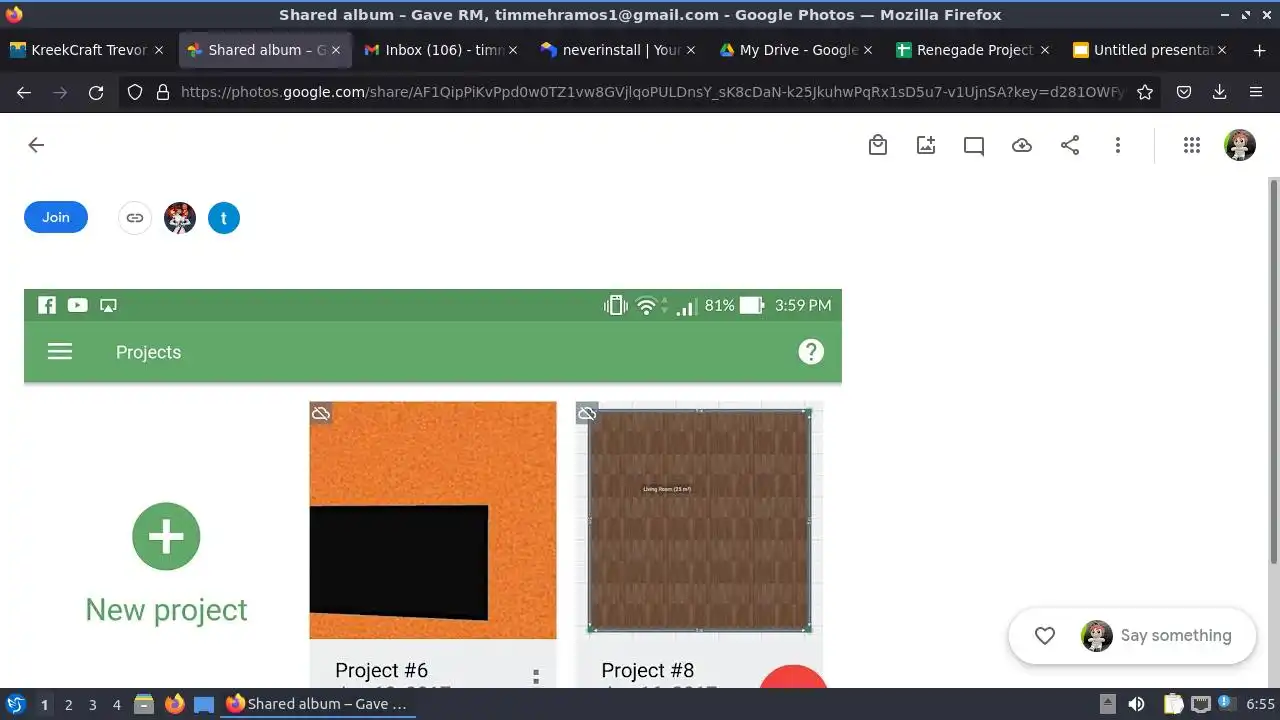Close the KreekCraft Trevor tab

click(x=159, y=50)
